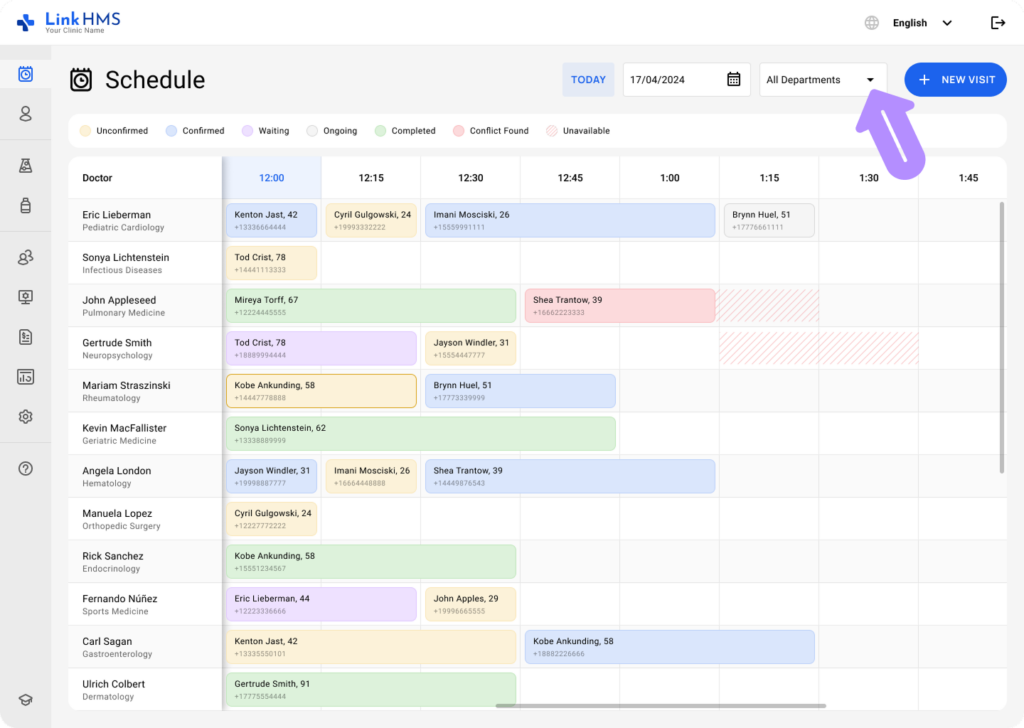Viewport: 1024px width, 728px height.
Task: Open the laboratory flask sidebar icon
Action: [x=25, y=165]
